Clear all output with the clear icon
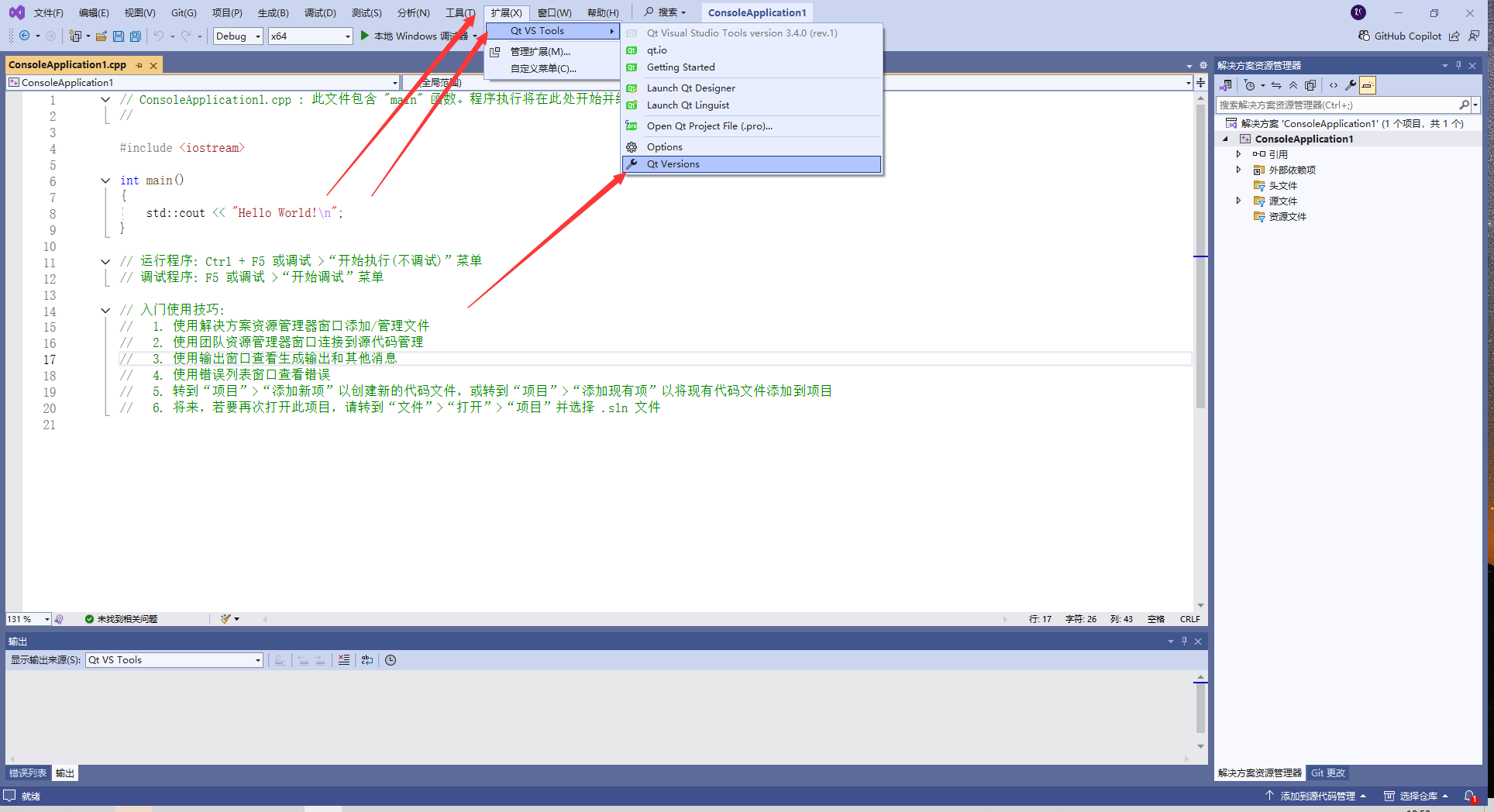Screen dimensions: 1494x812 [344, 660]
